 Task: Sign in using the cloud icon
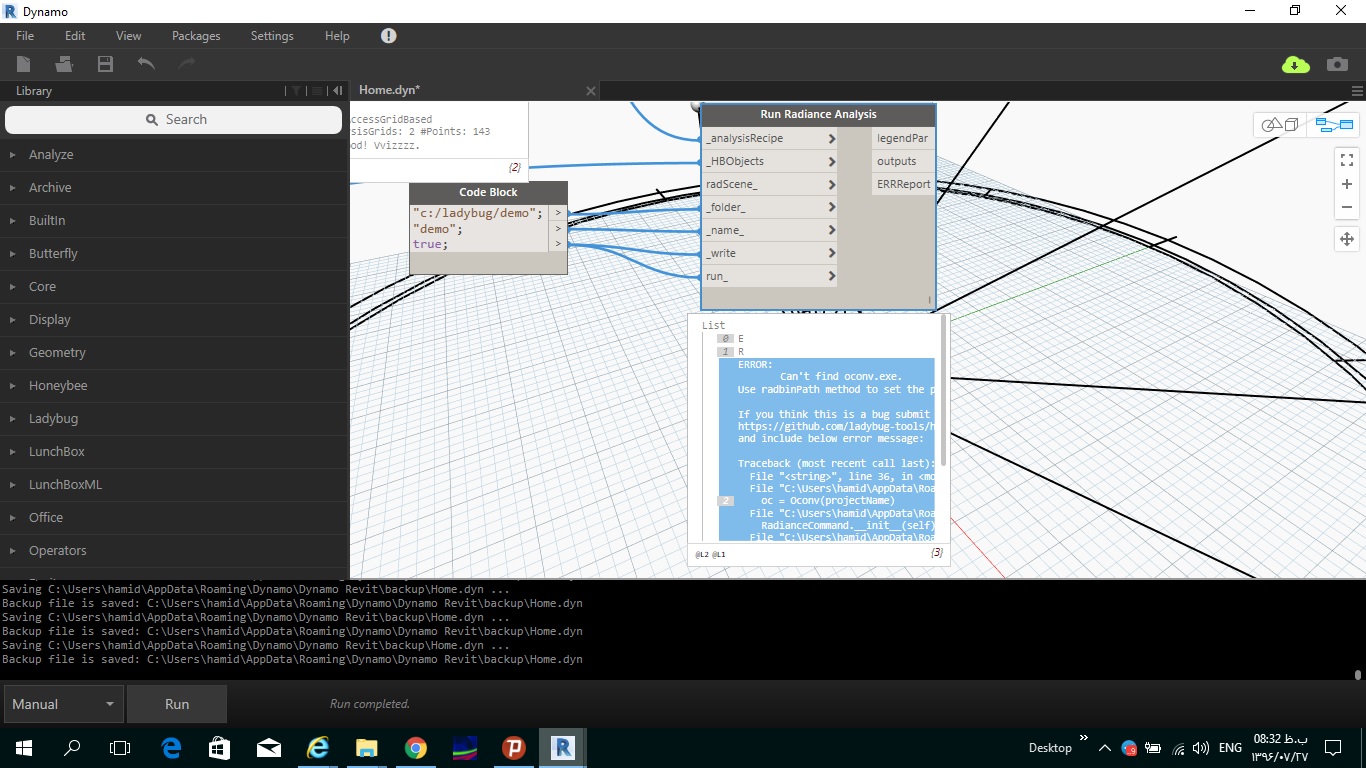pyautogui.click(x=1295, y=63)
